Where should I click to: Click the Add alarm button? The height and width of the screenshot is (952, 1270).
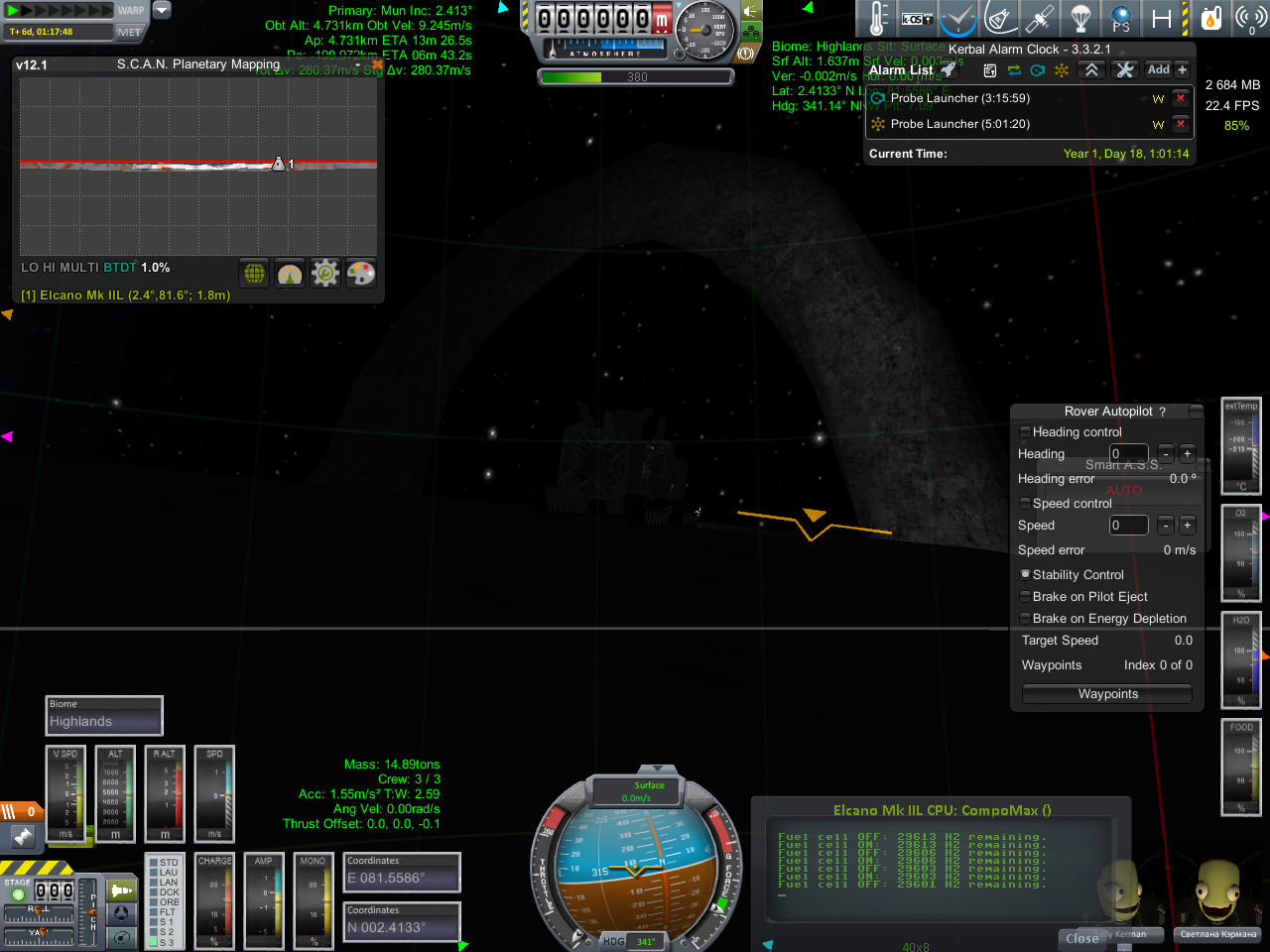[1158, 69]
